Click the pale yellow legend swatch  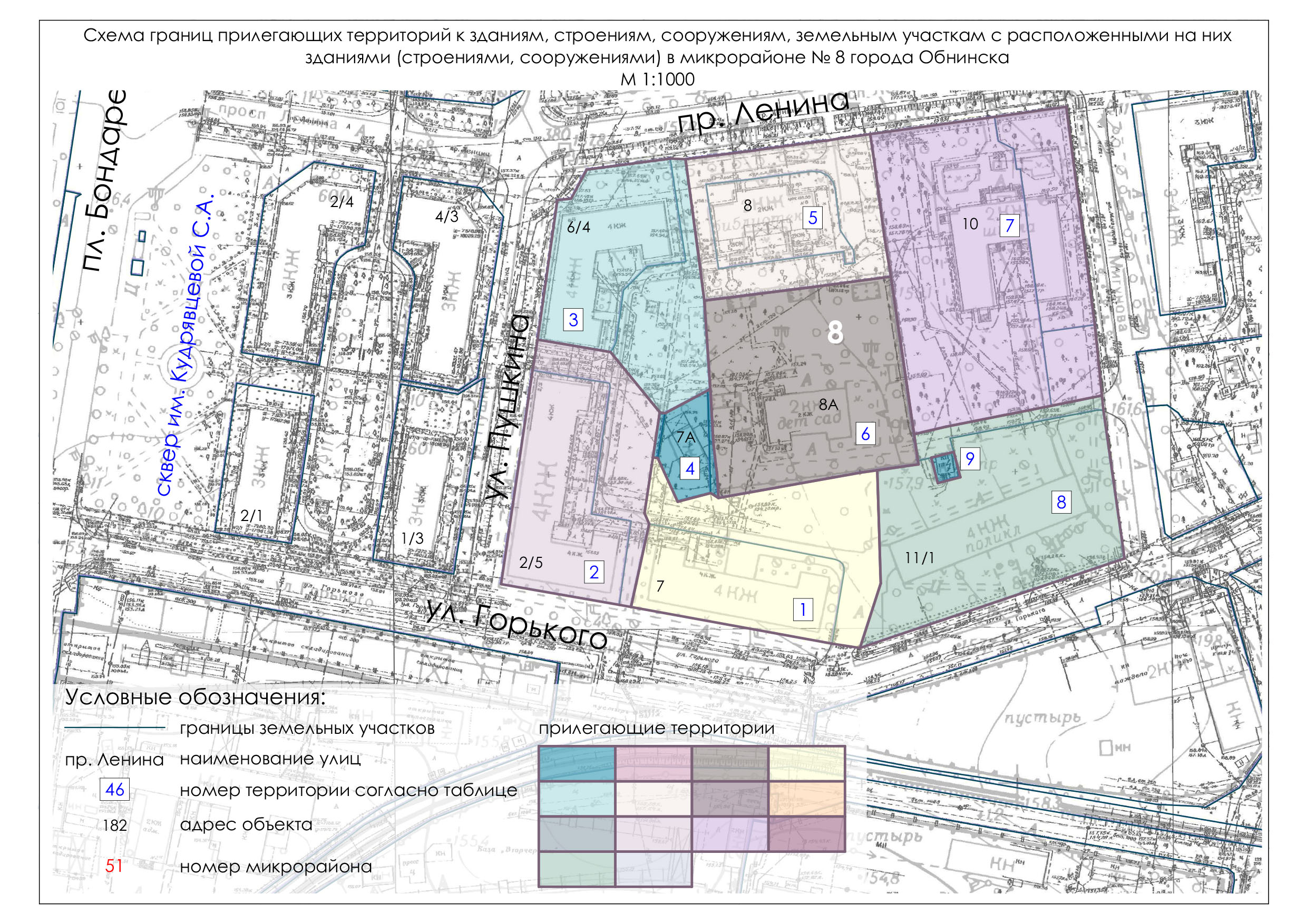(807, 763)
